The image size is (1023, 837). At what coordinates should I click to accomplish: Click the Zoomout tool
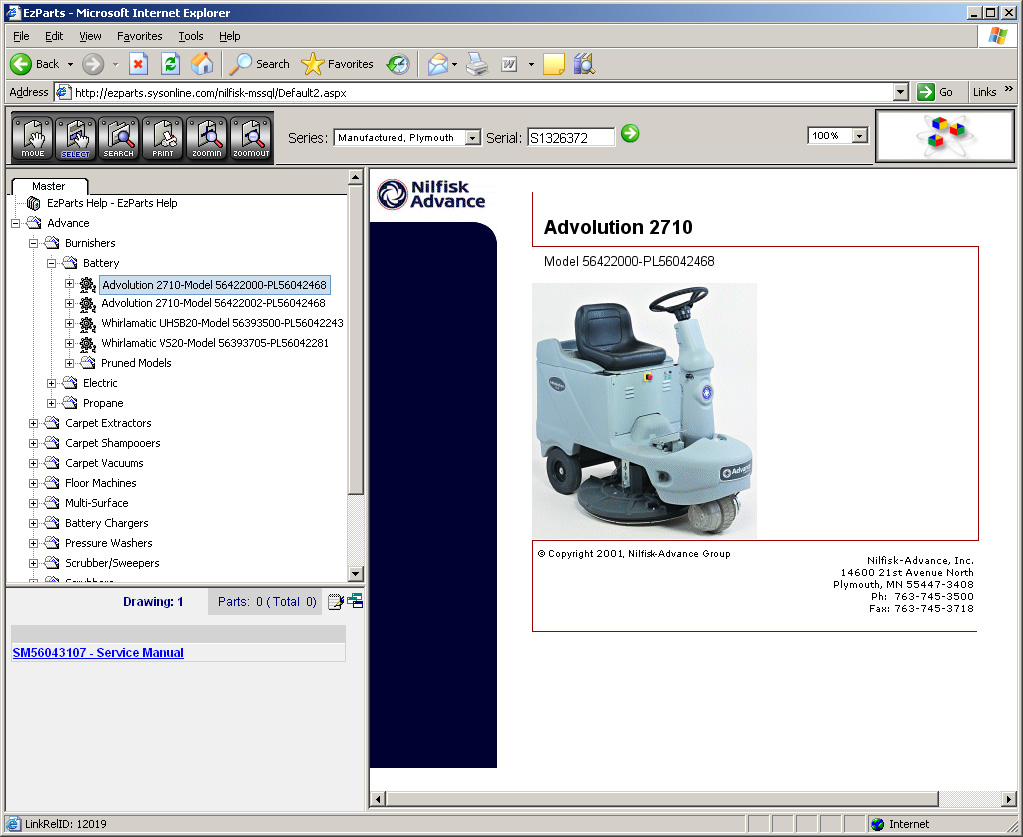tap(251, 138)
